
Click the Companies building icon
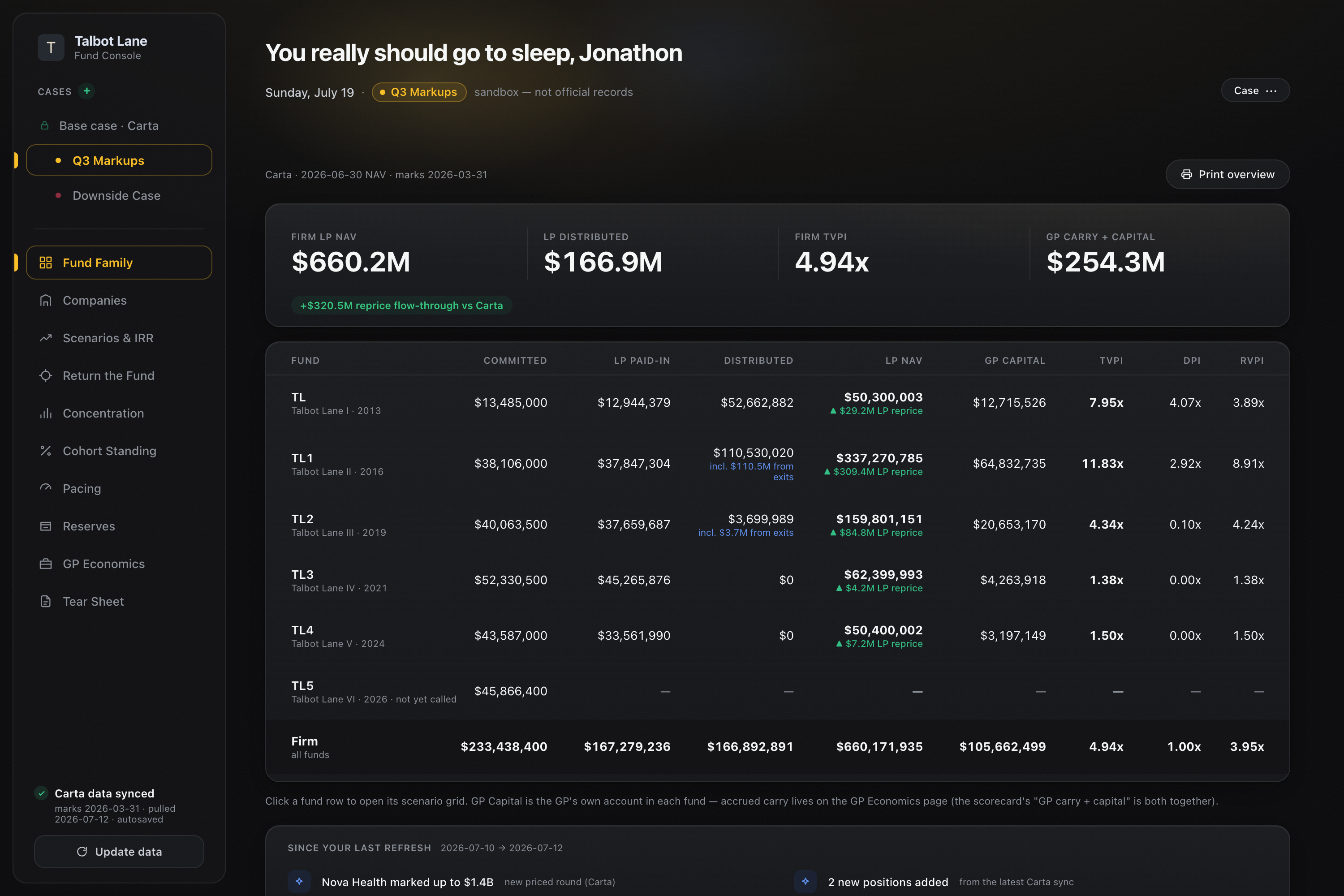click(46, 301)
